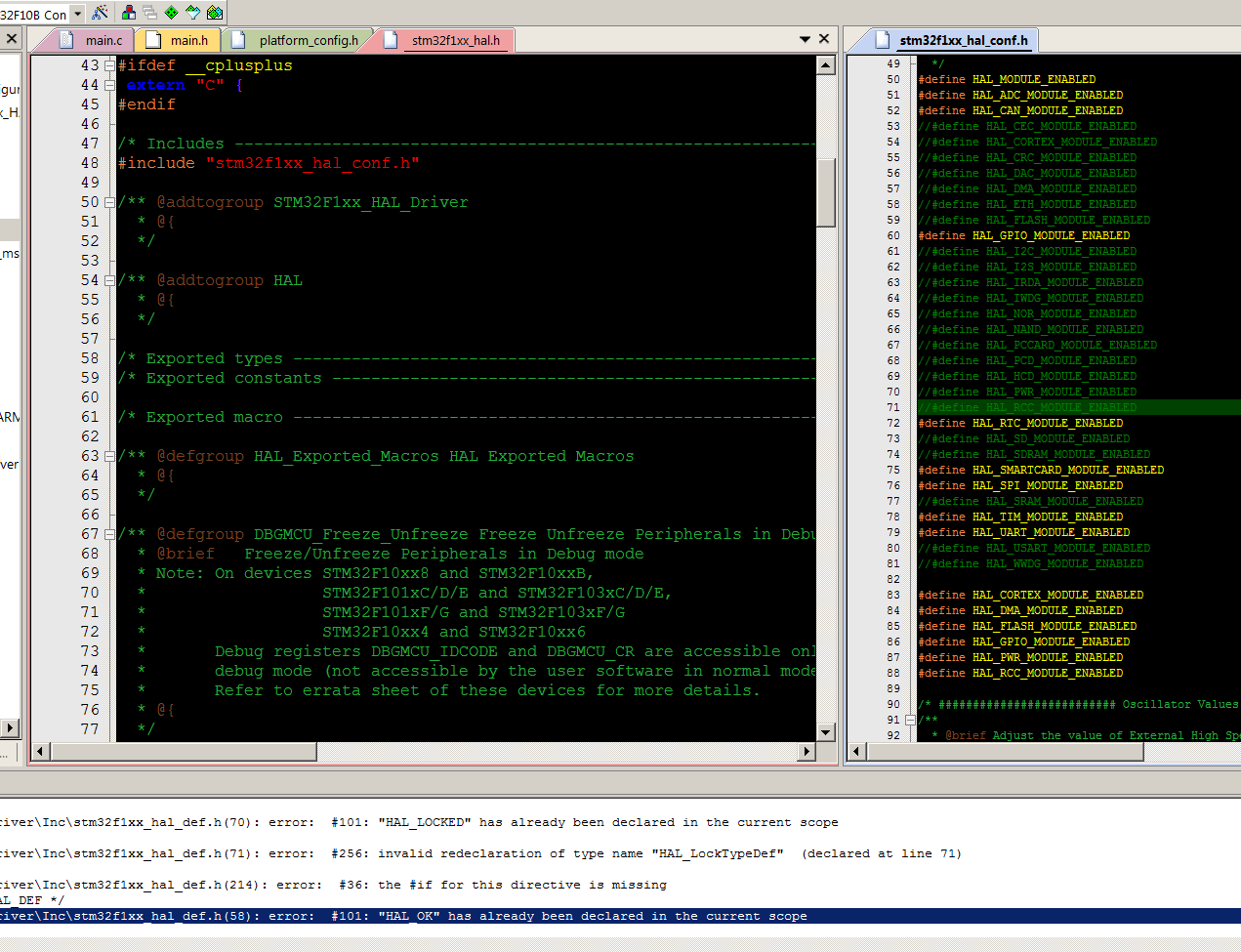Select error #36 missing #if line

[x=333, y=885]
